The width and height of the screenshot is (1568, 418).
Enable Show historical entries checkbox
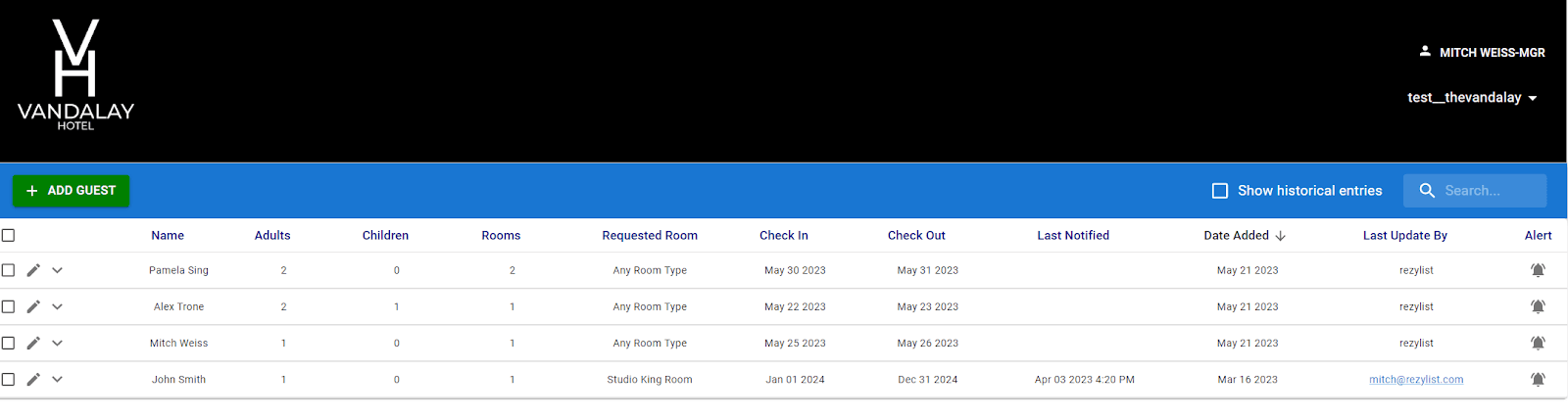coord(1220,191)
